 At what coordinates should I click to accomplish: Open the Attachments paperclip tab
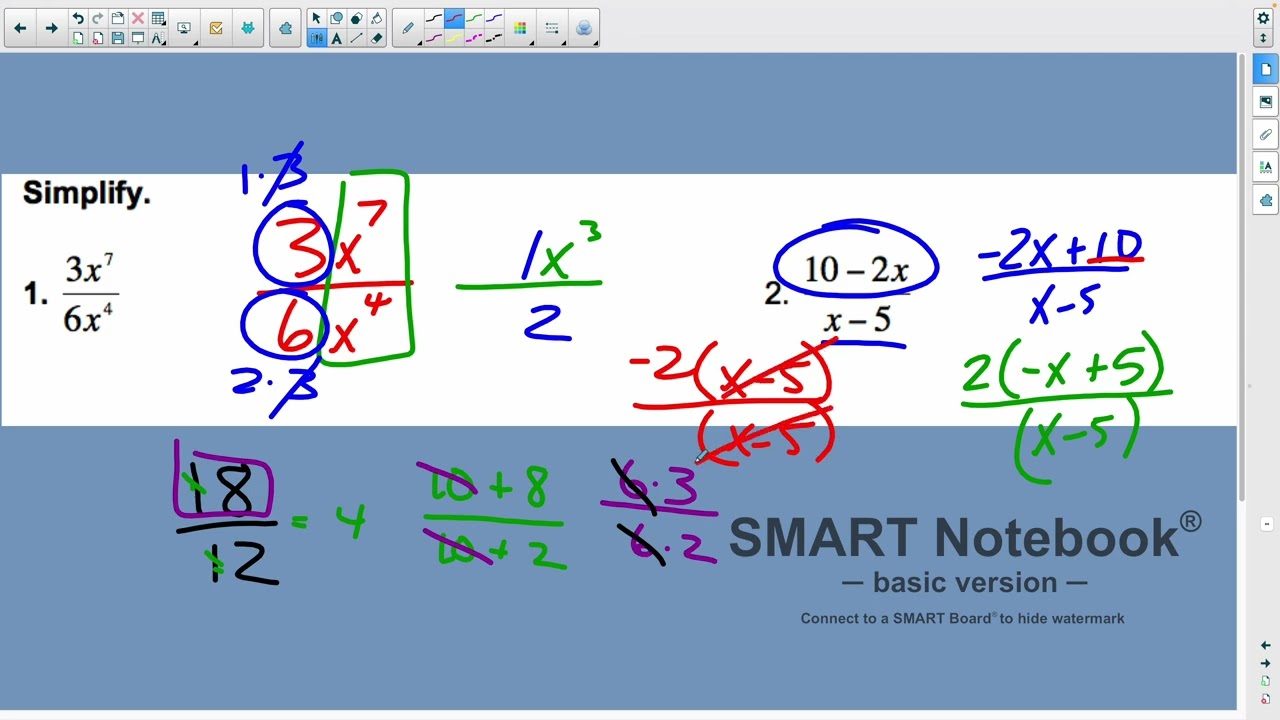1265,134
